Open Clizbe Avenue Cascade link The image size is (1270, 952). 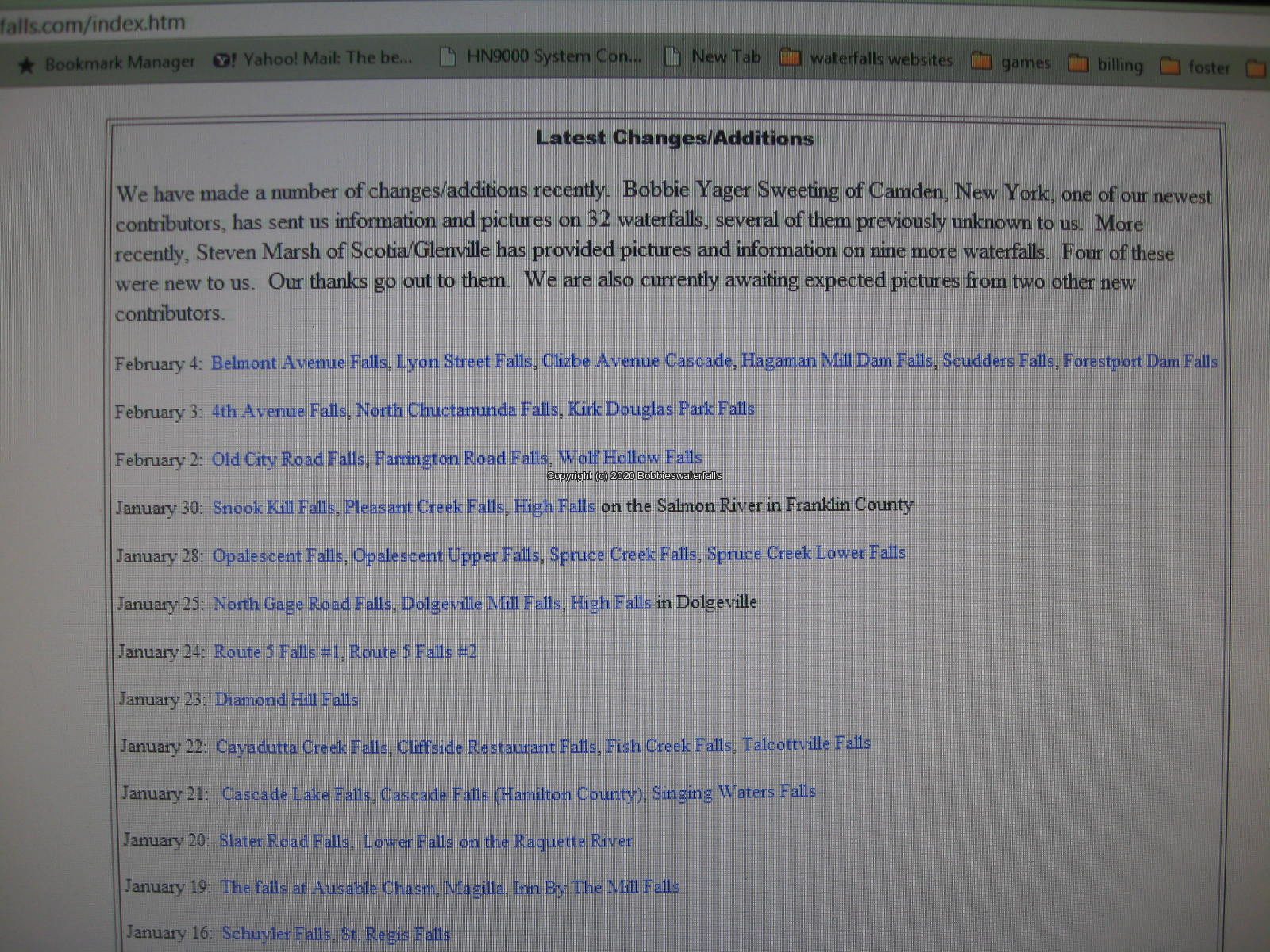click(637, 360)
